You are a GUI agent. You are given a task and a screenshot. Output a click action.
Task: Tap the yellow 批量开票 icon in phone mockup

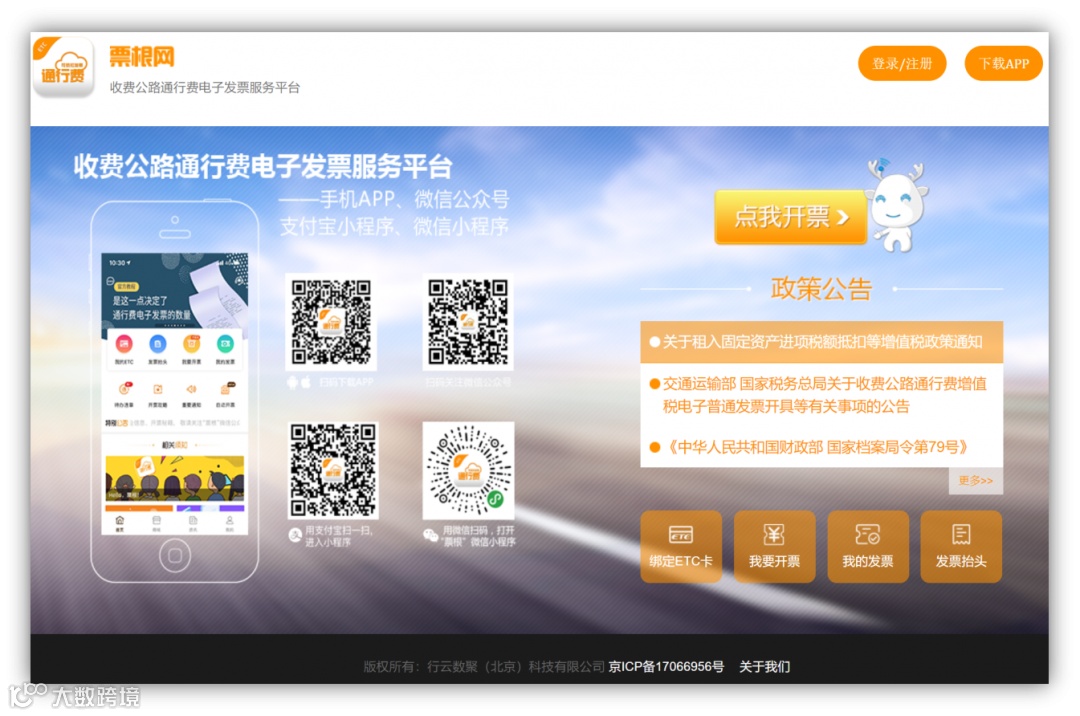click(191, 344)
